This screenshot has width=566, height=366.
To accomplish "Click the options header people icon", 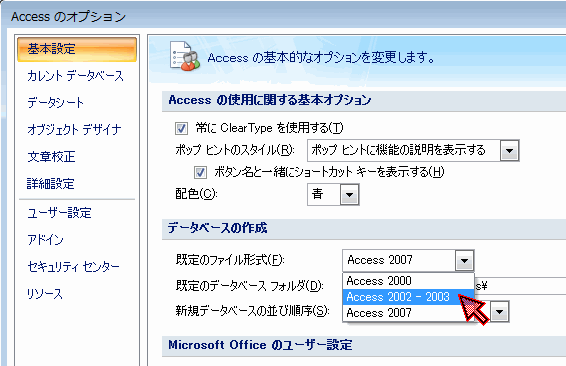I will [185, 57].
